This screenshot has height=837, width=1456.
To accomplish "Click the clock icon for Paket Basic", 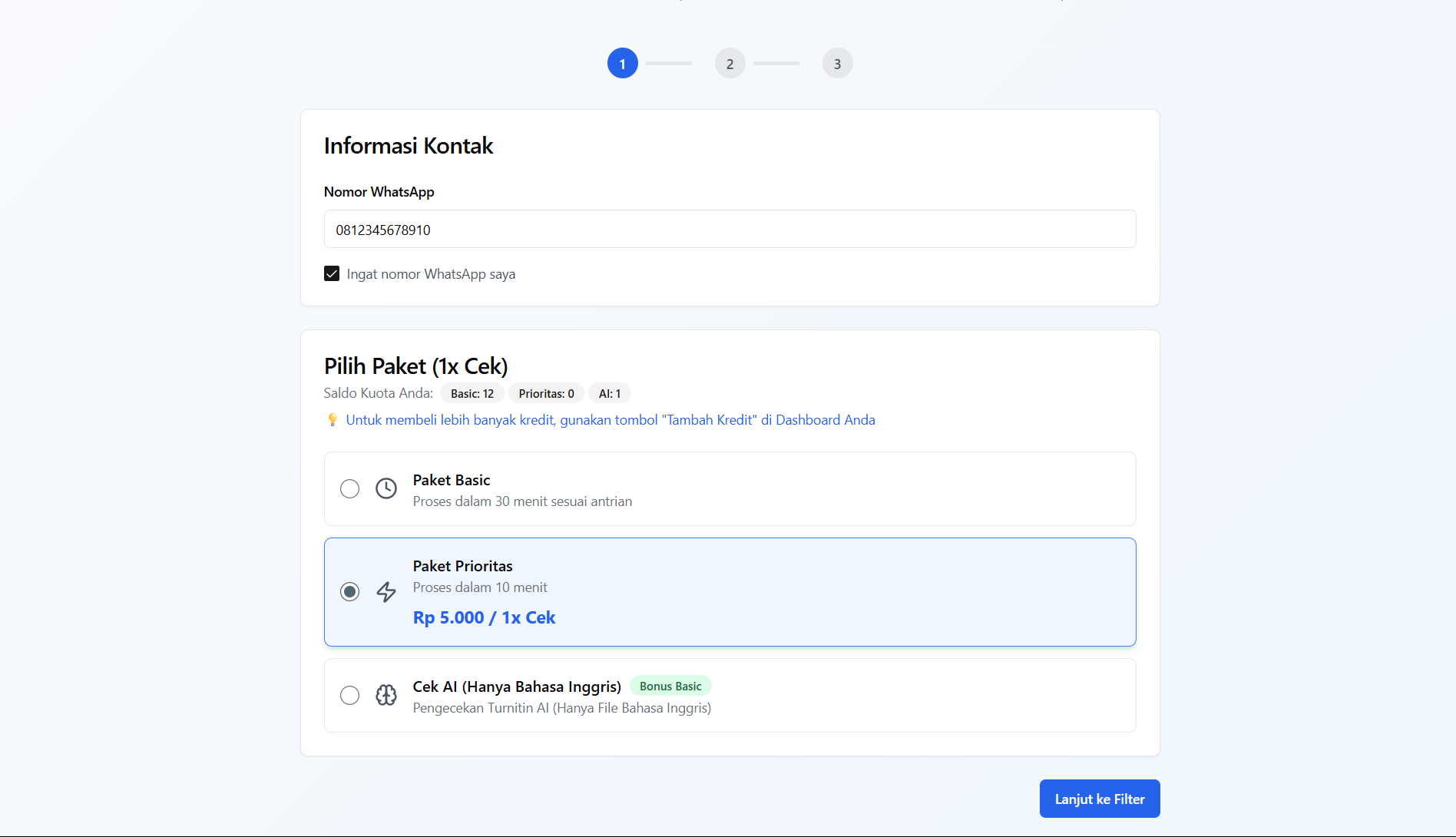I will pos(386,488).
